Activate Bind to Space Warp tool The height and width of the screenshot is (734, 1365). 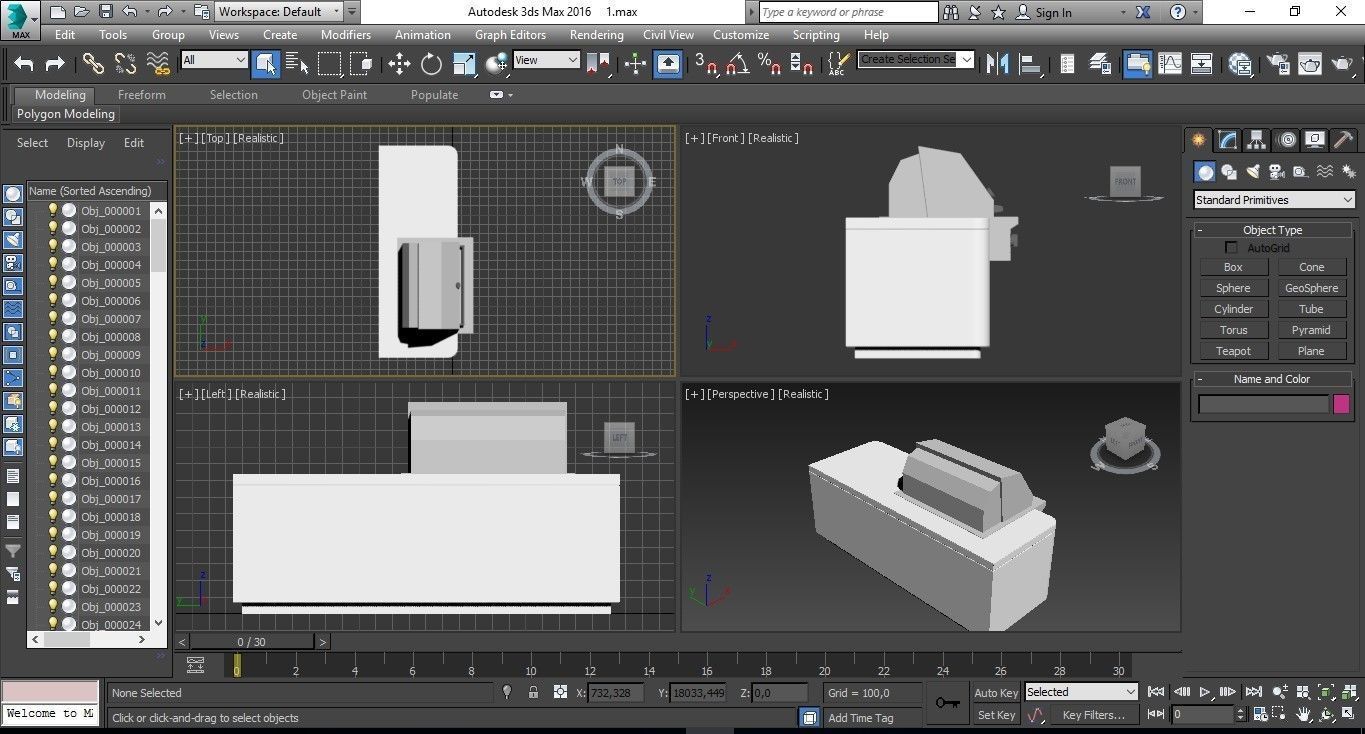(158, 64)
